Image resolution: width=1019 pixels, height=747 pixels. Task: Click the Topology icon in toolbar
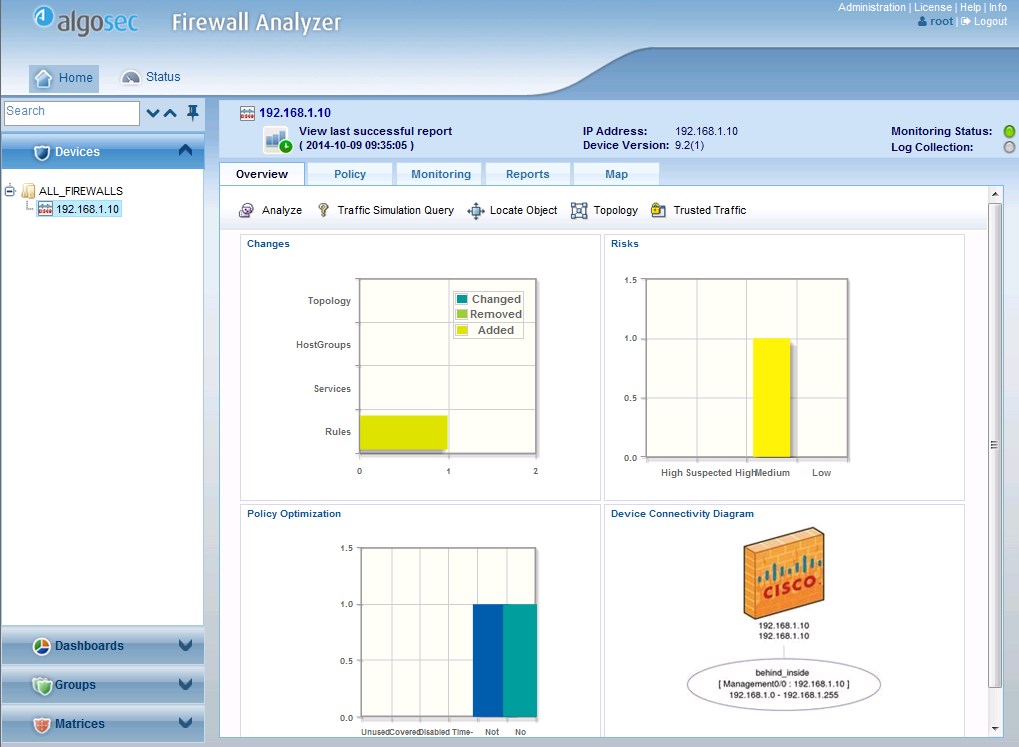click(578, 211)
